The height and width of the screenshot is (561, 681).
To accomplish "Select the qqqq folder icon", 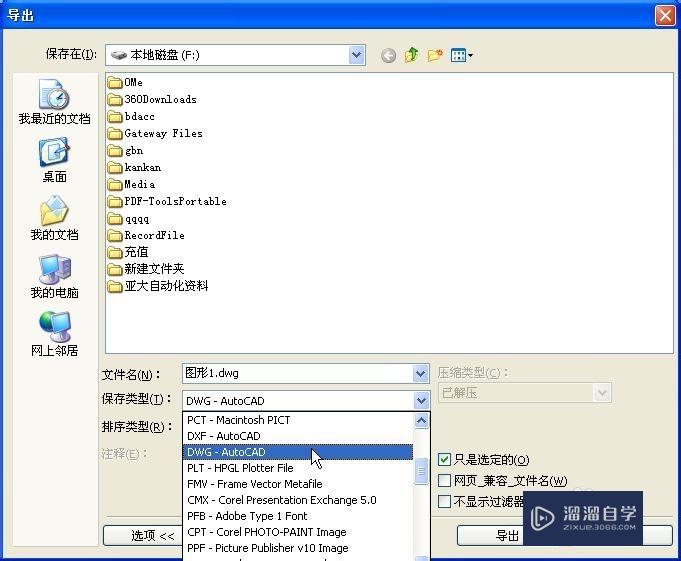I will pyautogui.click(x=115, y=218).
